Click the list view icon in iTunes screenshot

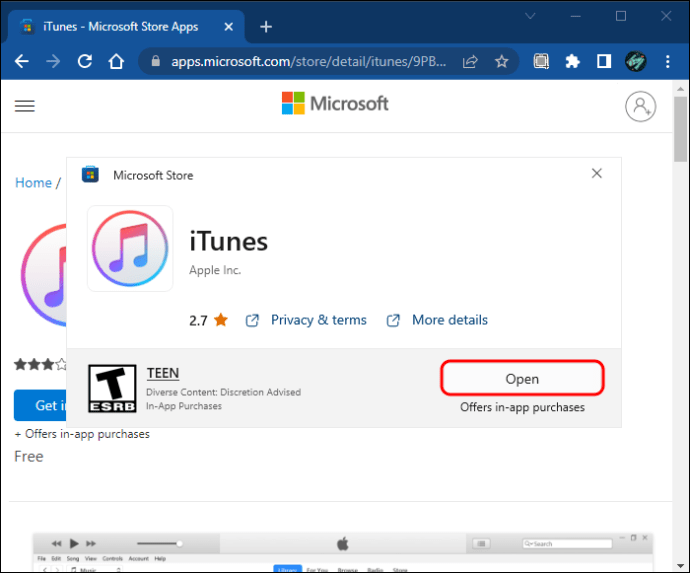point(481,544)
